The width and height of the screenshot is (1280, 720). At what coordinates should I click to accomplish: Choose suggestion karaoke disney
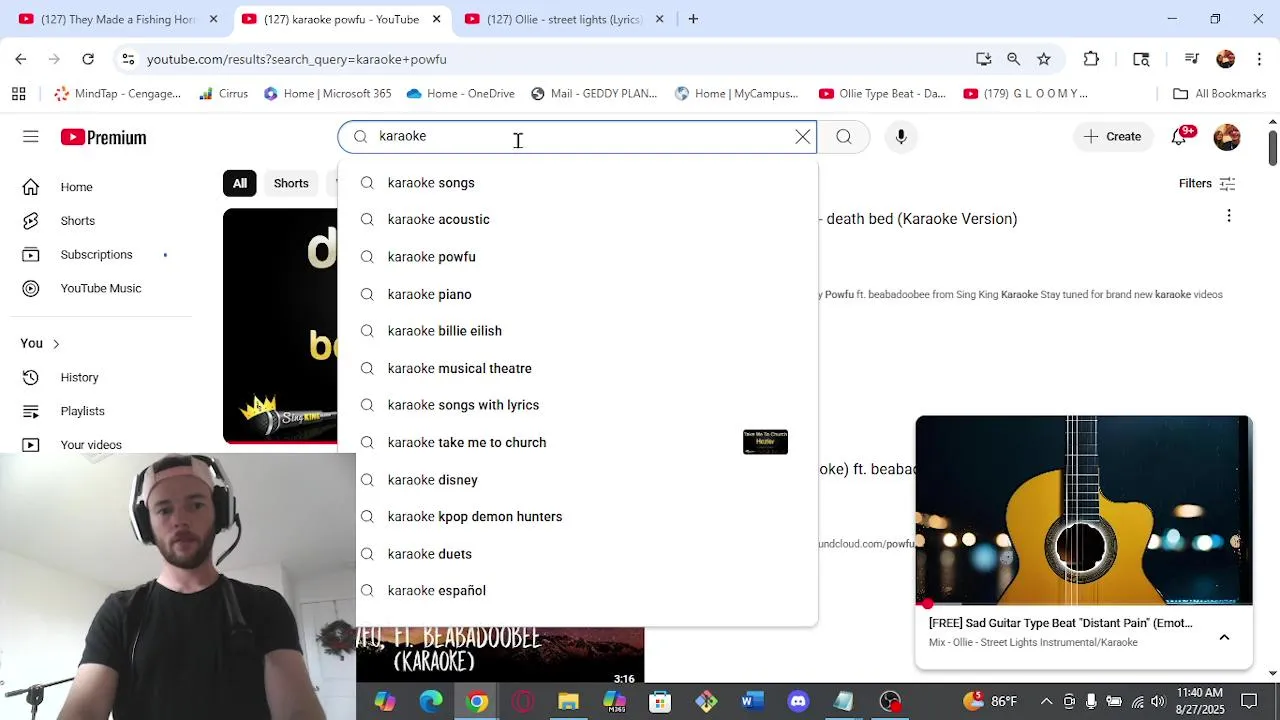[x=577, y=480]
